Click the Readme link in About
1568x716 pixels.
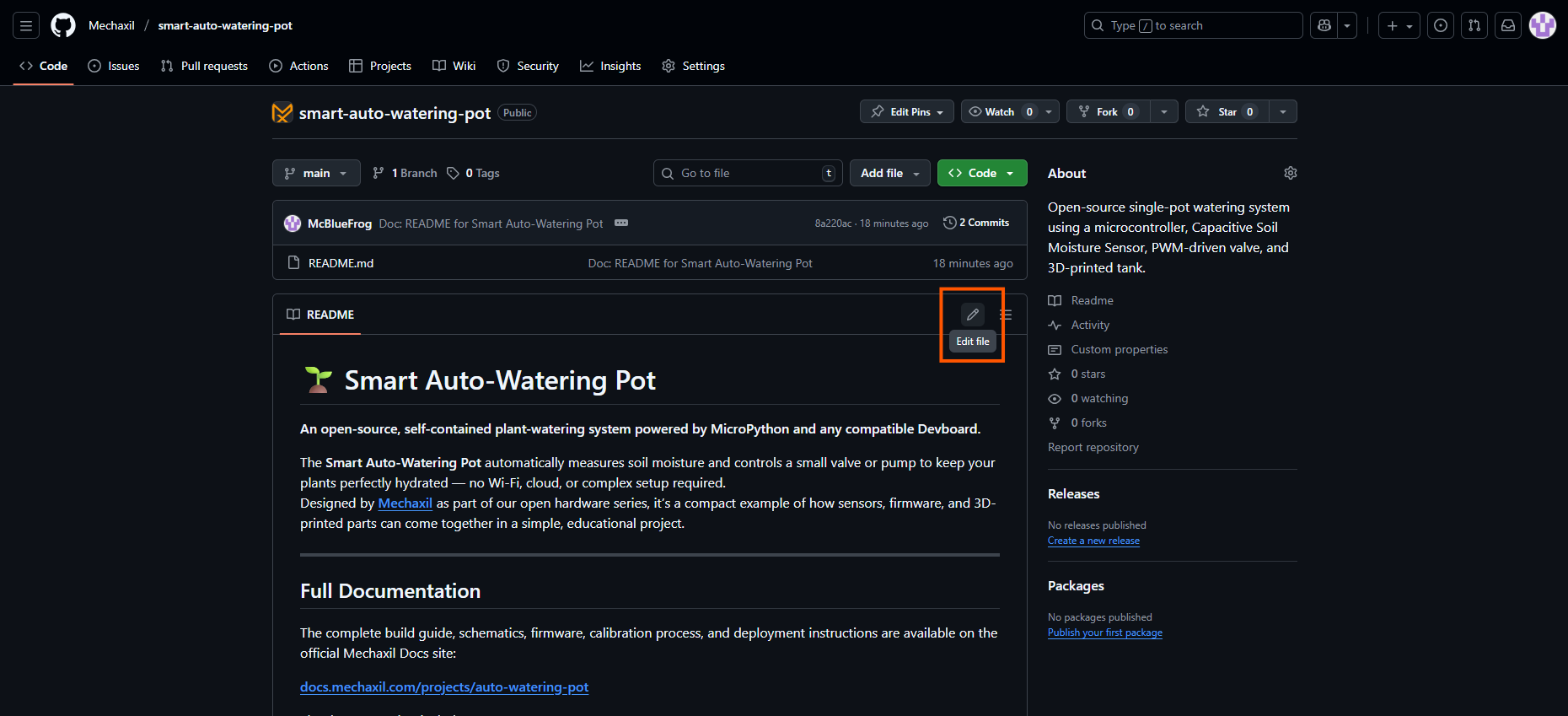pyautogui.click(x=1082, y=300)
